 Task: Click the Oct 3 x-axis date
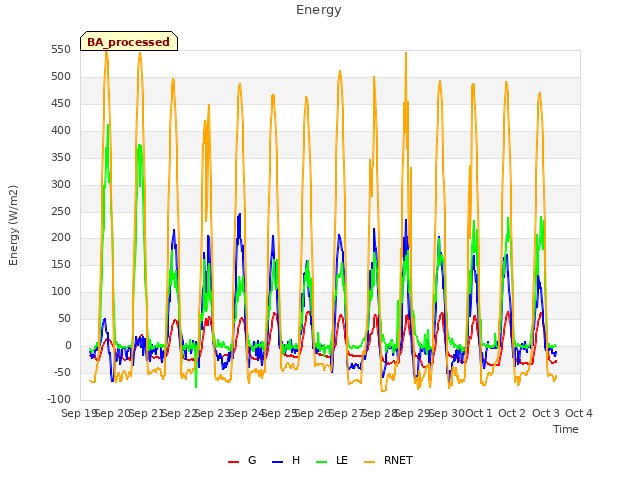click(546, 413)
